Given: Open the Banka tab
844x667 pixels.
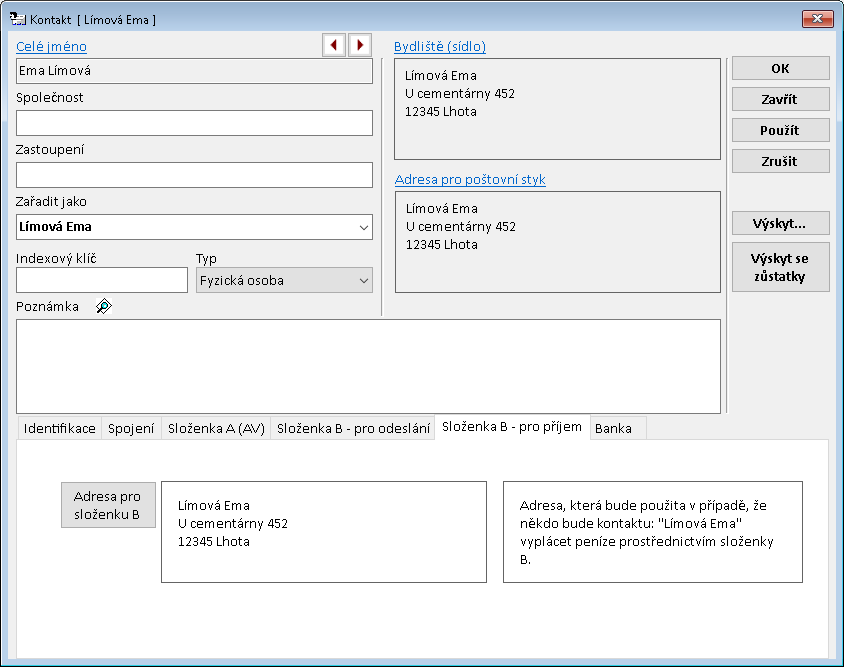Looking at the screenshot, I should pyautogui.click(x=613, y=428).
